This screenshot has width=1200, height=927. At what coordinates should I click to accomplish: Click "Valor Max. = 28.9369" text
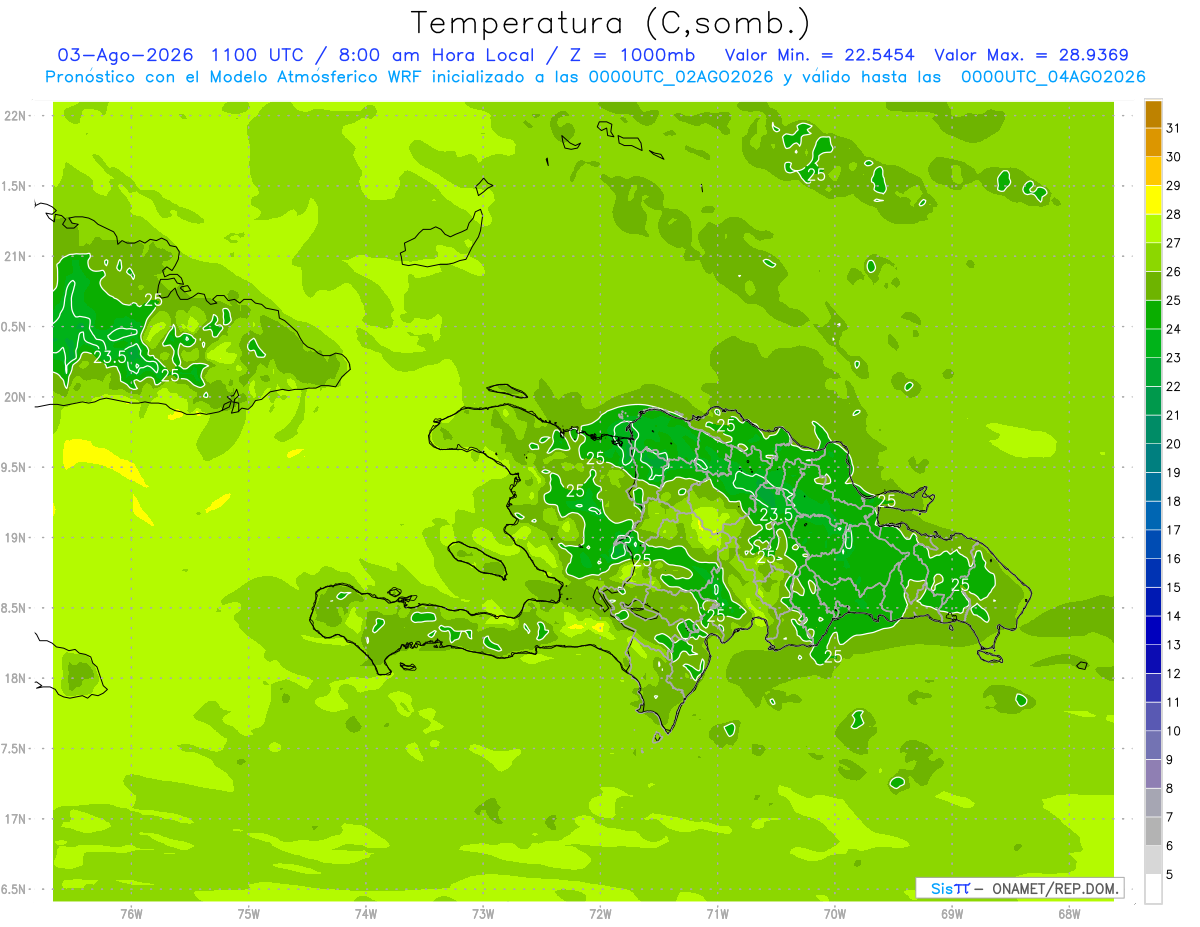coord(1034,55)
